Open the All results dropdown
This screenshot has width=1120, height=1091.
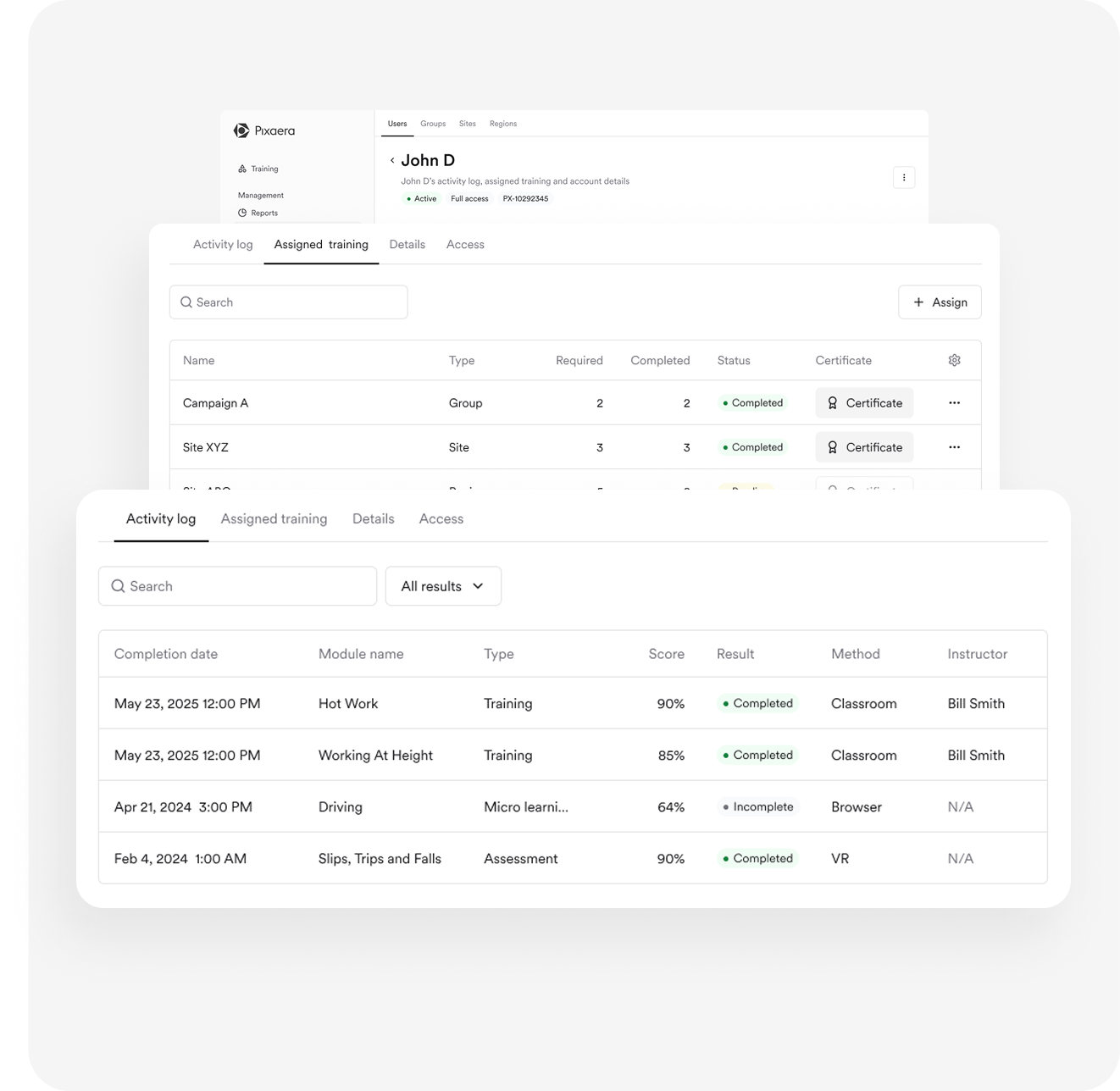[442, 585]
